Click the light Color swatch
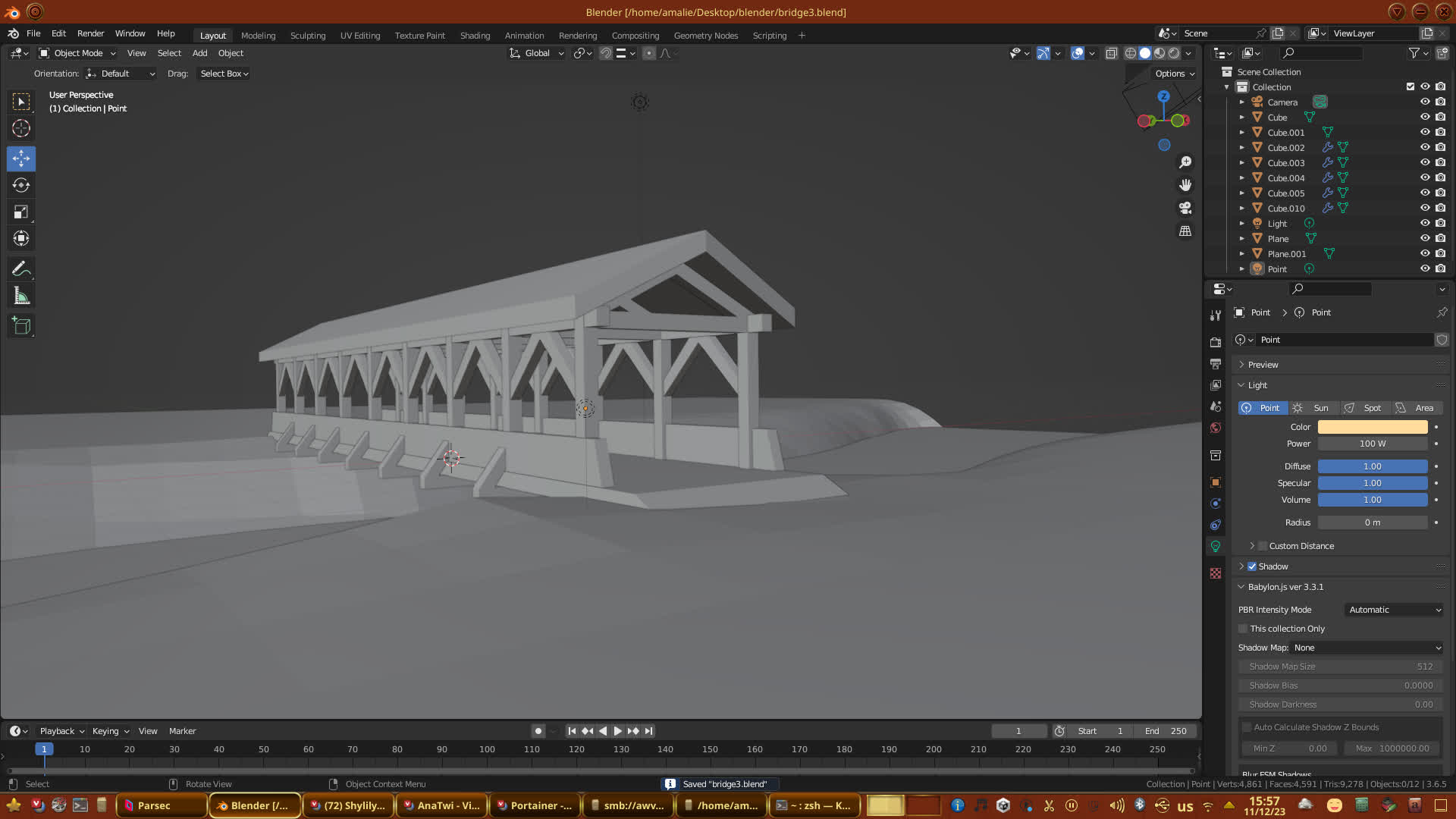The image size is (1456, 819). pyautogui.click(x=1372, y=427)
